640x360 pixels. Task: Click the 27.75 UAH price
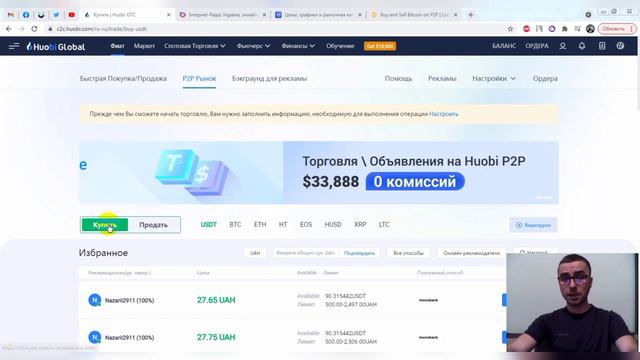(x=216, y=338)
